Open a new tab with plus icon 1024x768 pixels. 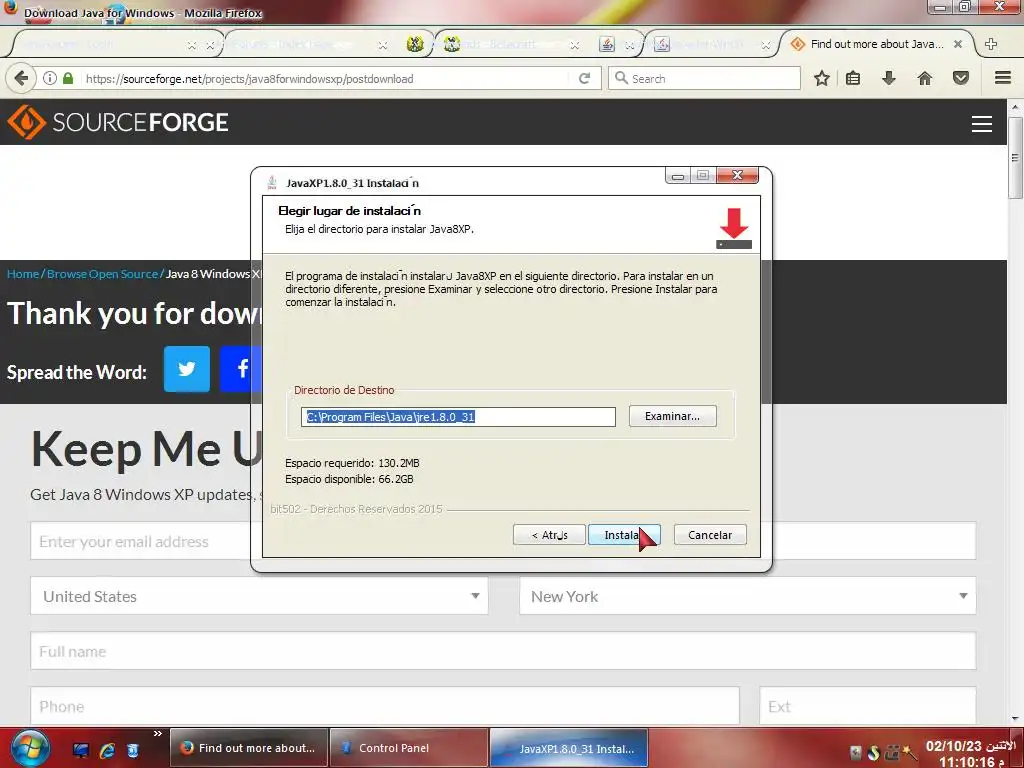pyautogui.click(x=991, y=44)
